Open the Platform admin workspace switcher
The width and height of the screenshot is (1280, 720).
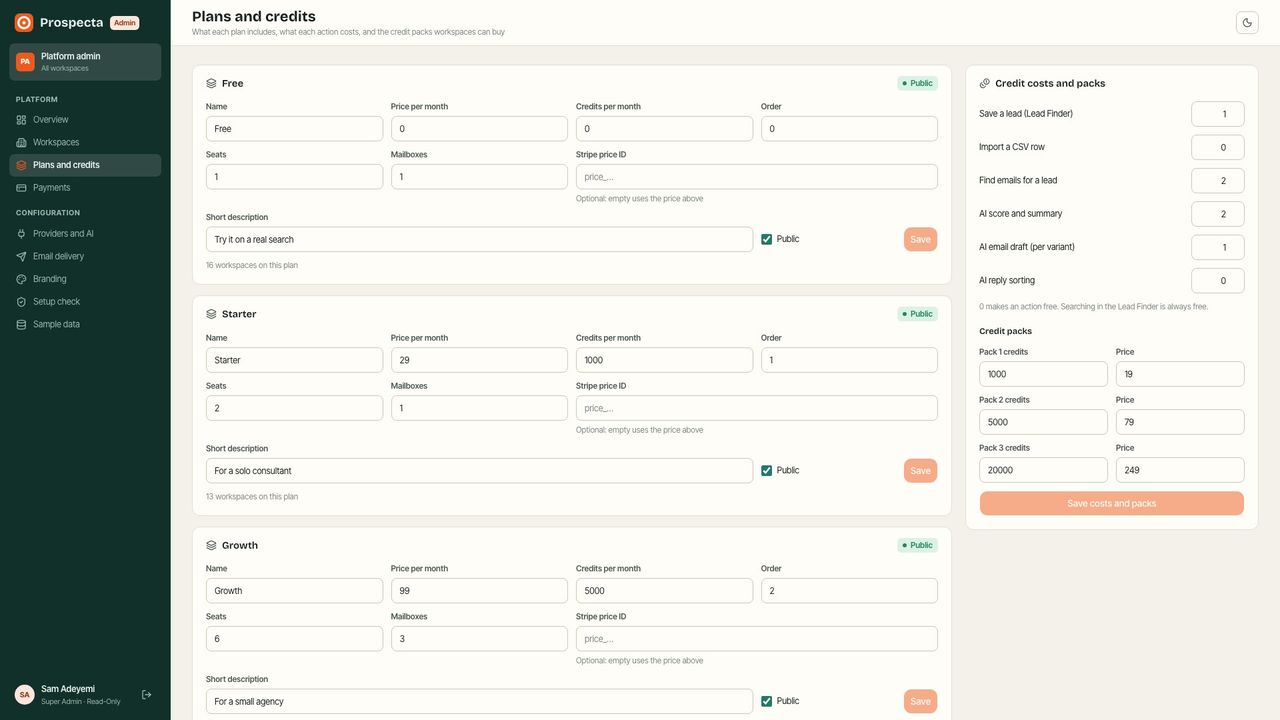pos(85,62)
